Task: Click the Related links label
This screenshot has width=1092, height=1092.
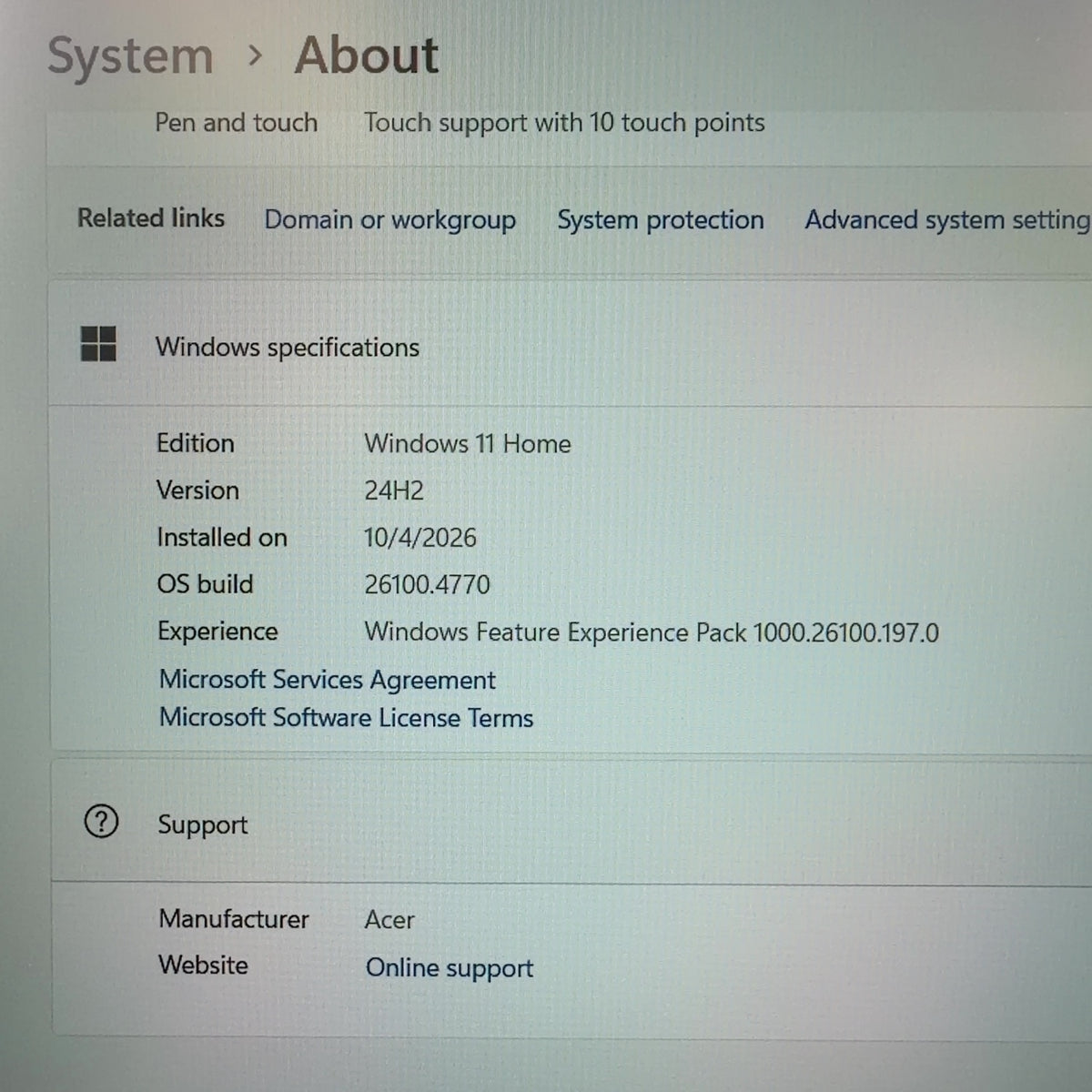Action: (x=151, y=218)
